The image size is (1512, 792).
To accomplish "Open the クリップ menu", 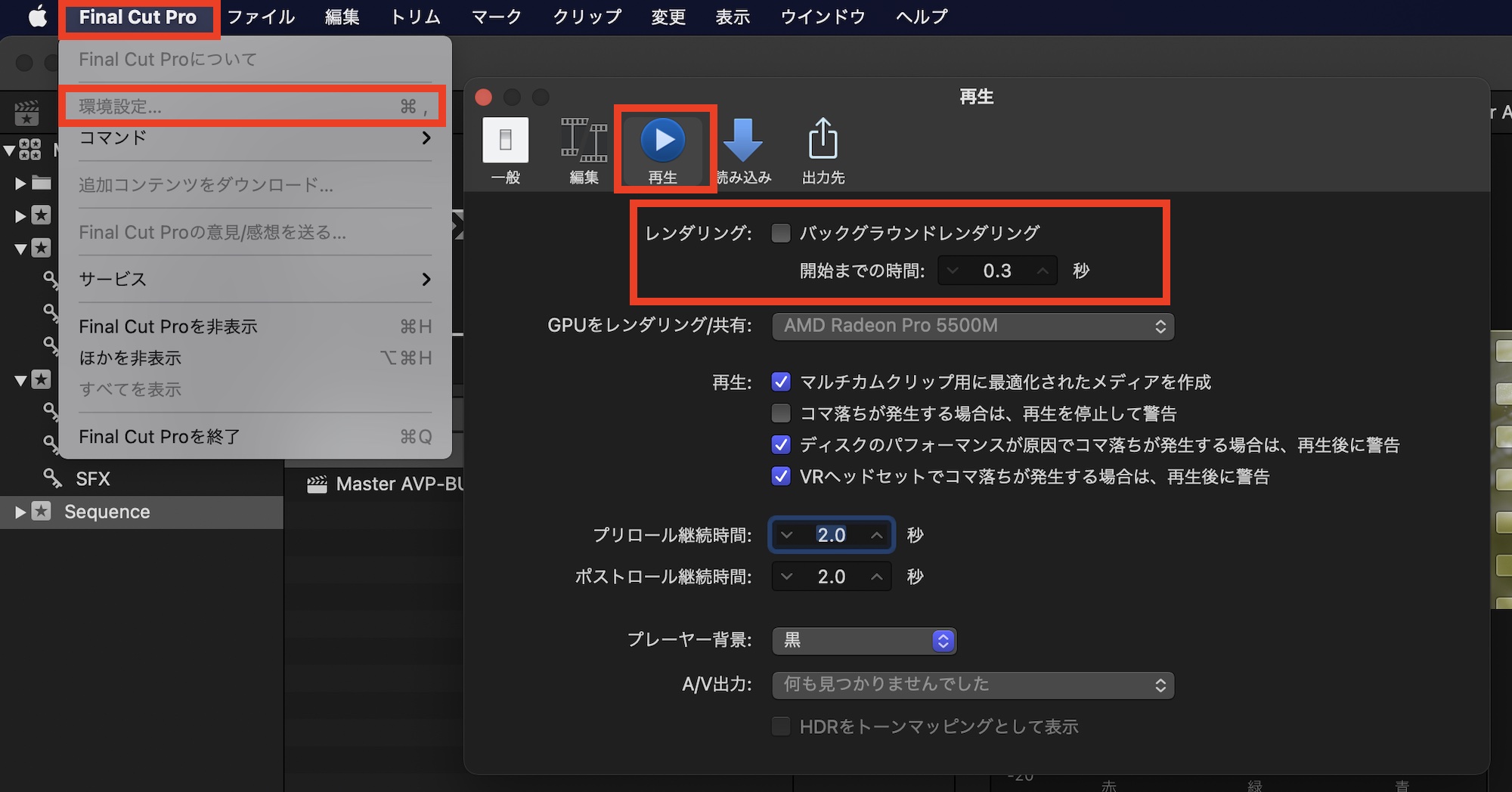I will point(587,17).
